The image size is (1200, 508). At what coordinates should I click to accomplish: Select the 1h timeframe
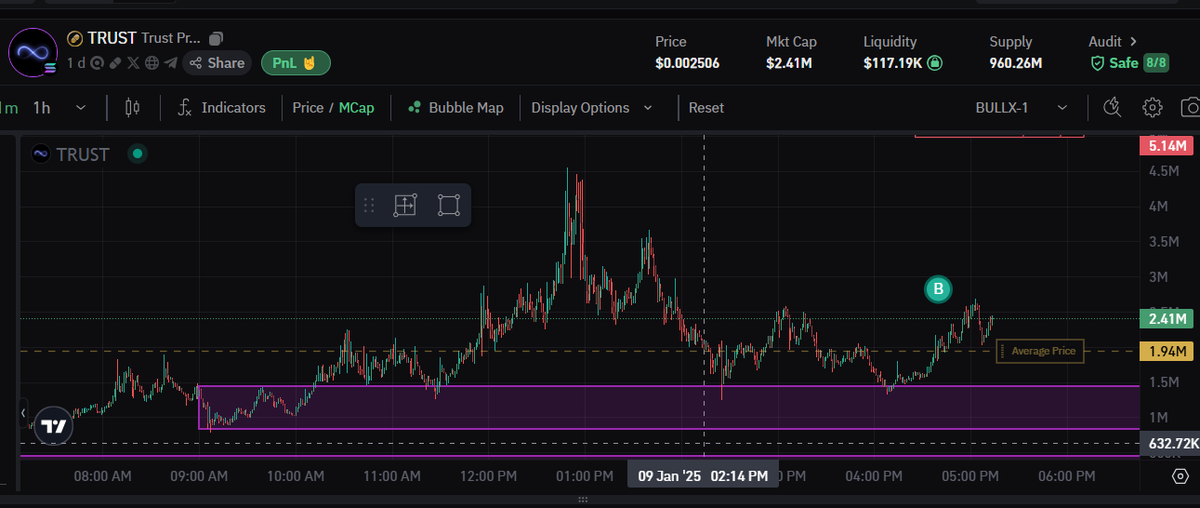pyautogui.click(x=41, y=107)
